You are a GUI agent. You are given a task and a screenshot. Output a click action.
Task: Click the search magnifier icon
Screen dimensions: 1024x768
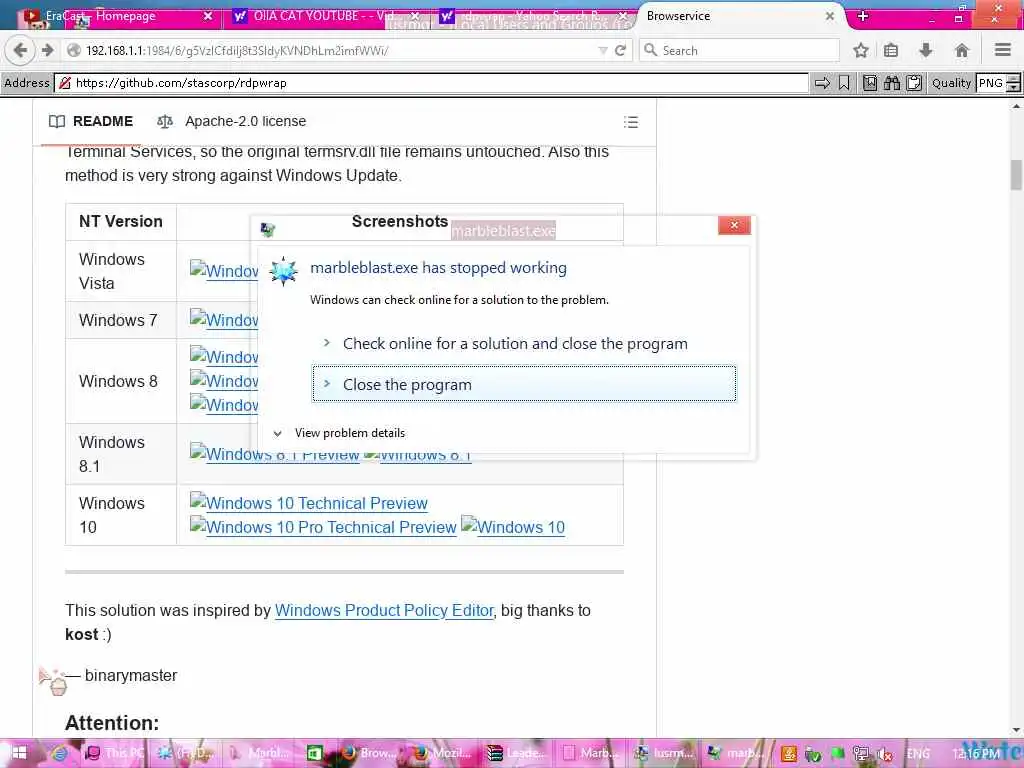coord(650,50)
